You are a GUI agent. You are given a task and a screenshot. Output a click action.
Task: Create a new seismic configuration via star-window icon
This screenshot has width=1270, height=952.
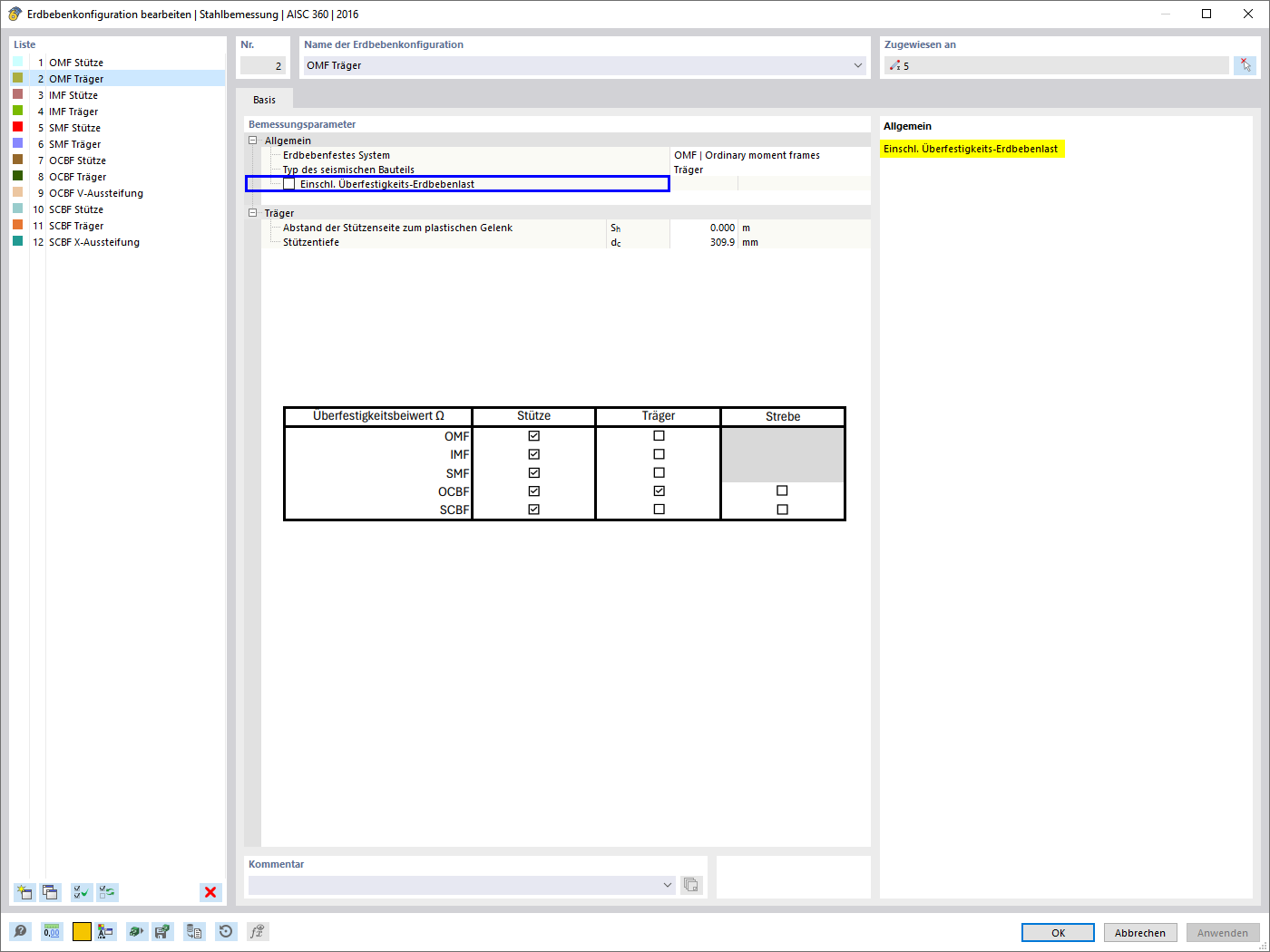[24, 892]
